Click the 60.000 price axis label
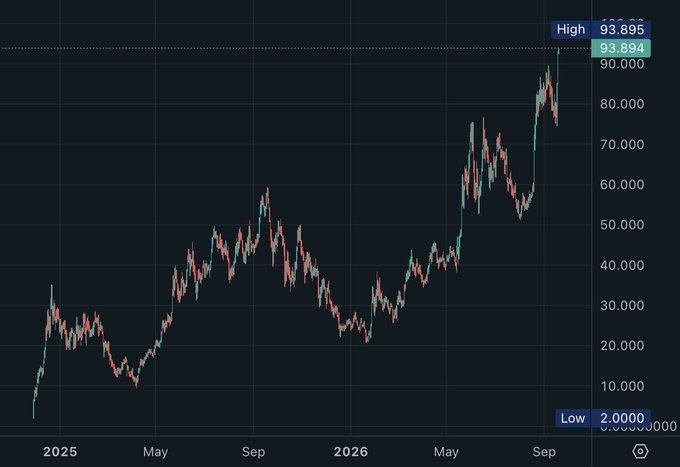Screen dimensions: 680x467 point(622,185)
